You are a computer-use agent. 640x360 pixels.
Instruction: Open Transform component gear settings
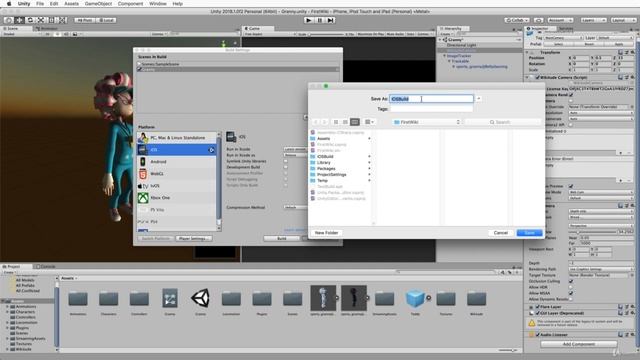tap(633, 52)
